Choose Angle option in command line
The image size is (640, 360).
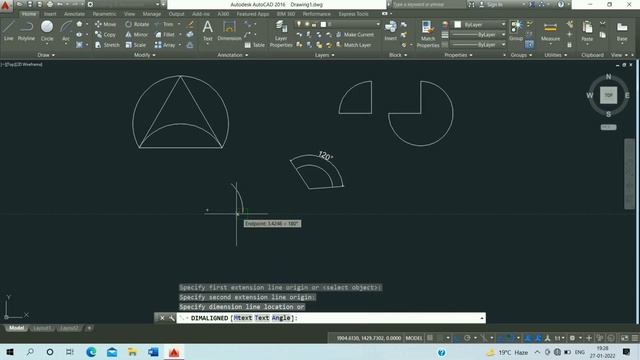[281, 318]
